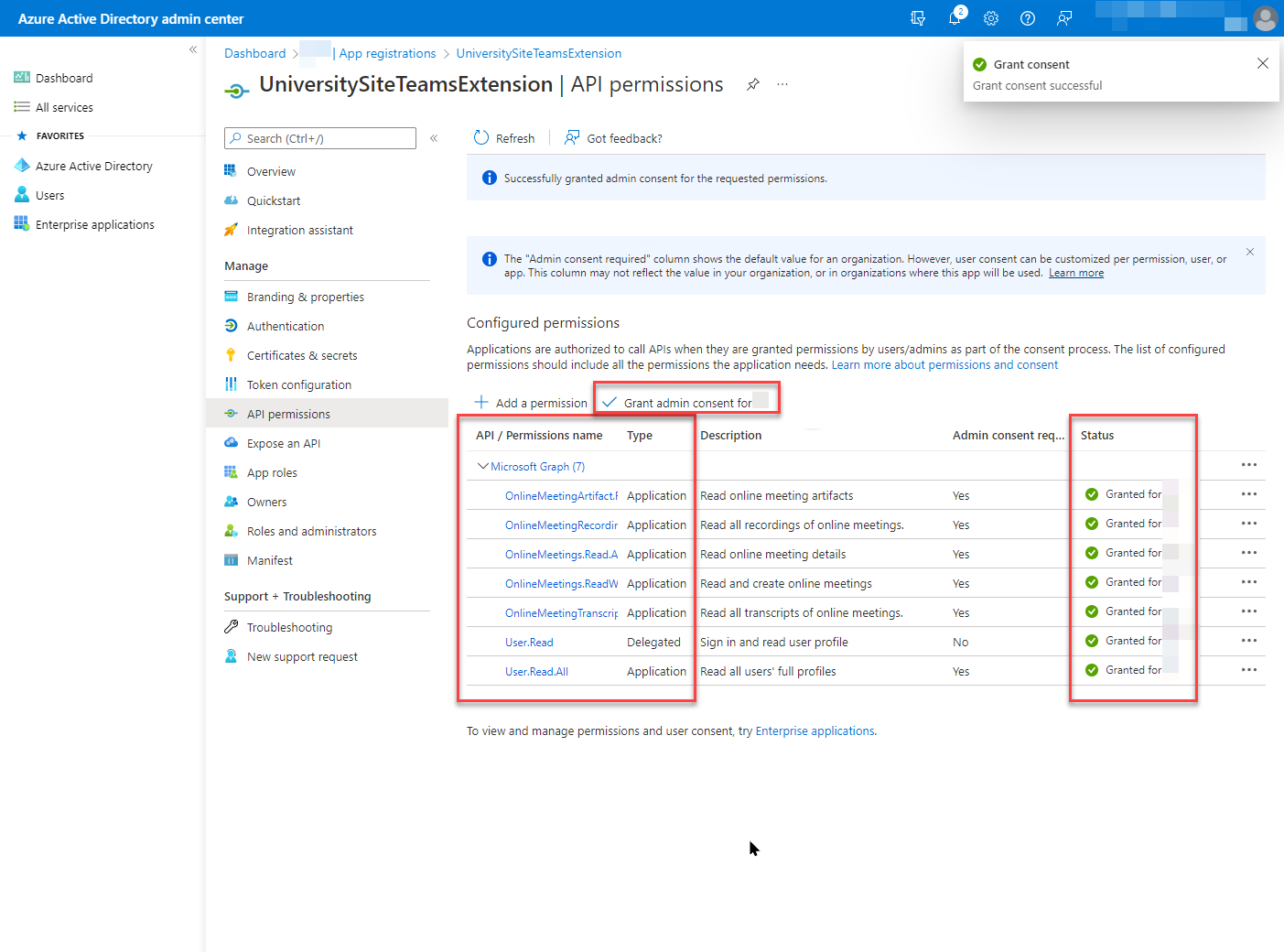This screenshot has width=1284, height=952.
Task: Open the Cloud Shell icon in header
Action: click(x=918, y=18)
